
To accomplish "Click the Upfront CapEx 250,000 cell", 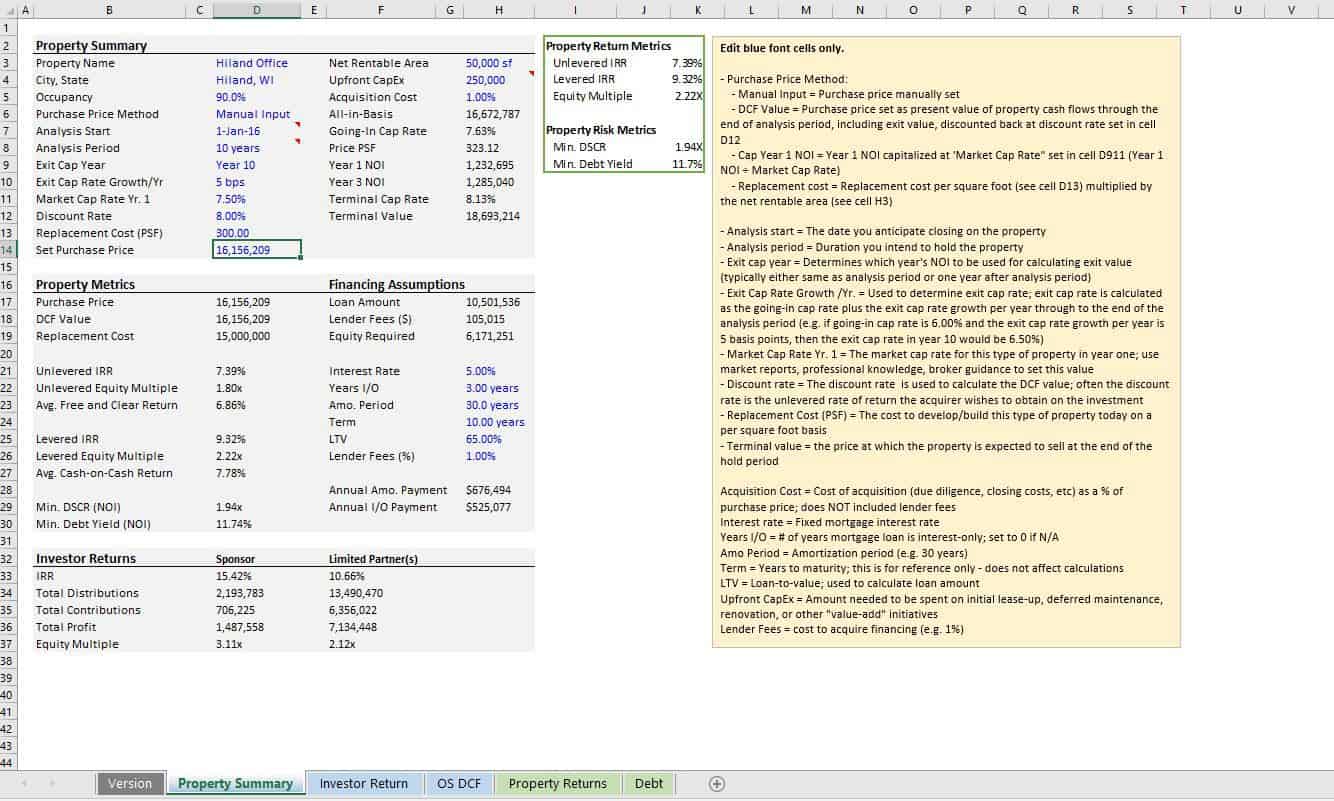I will click(486, 80).
